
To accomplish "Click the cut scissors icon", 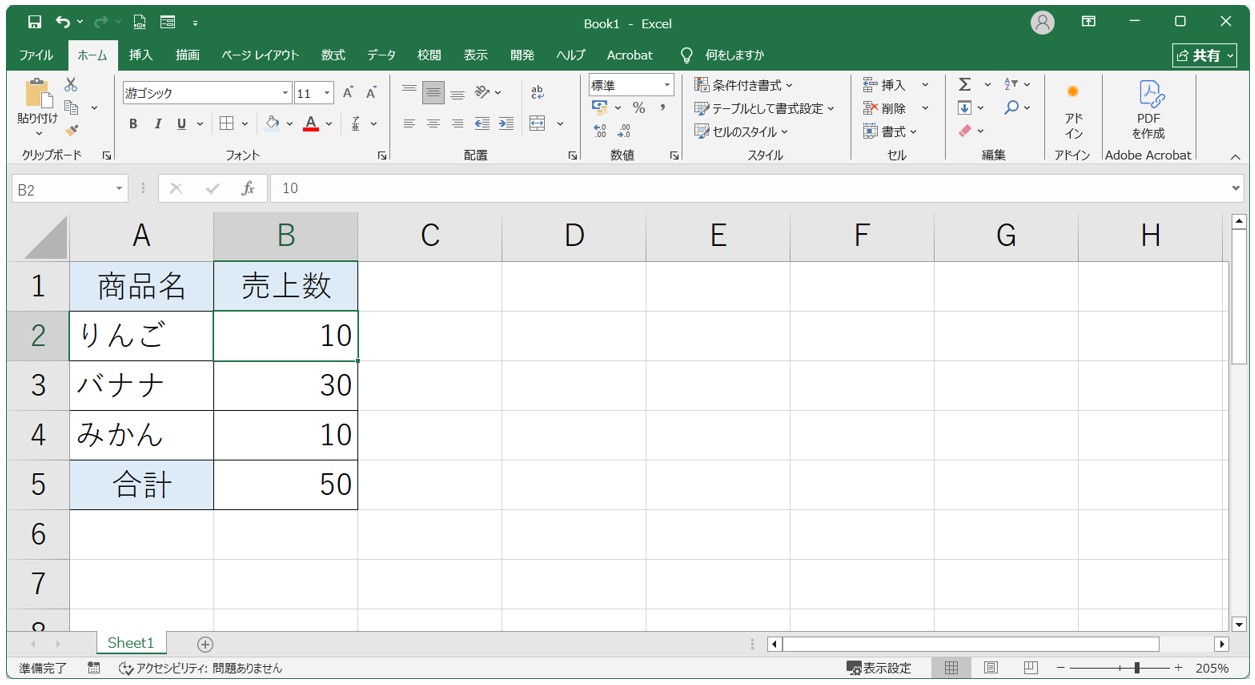I will tap(71, 86).
